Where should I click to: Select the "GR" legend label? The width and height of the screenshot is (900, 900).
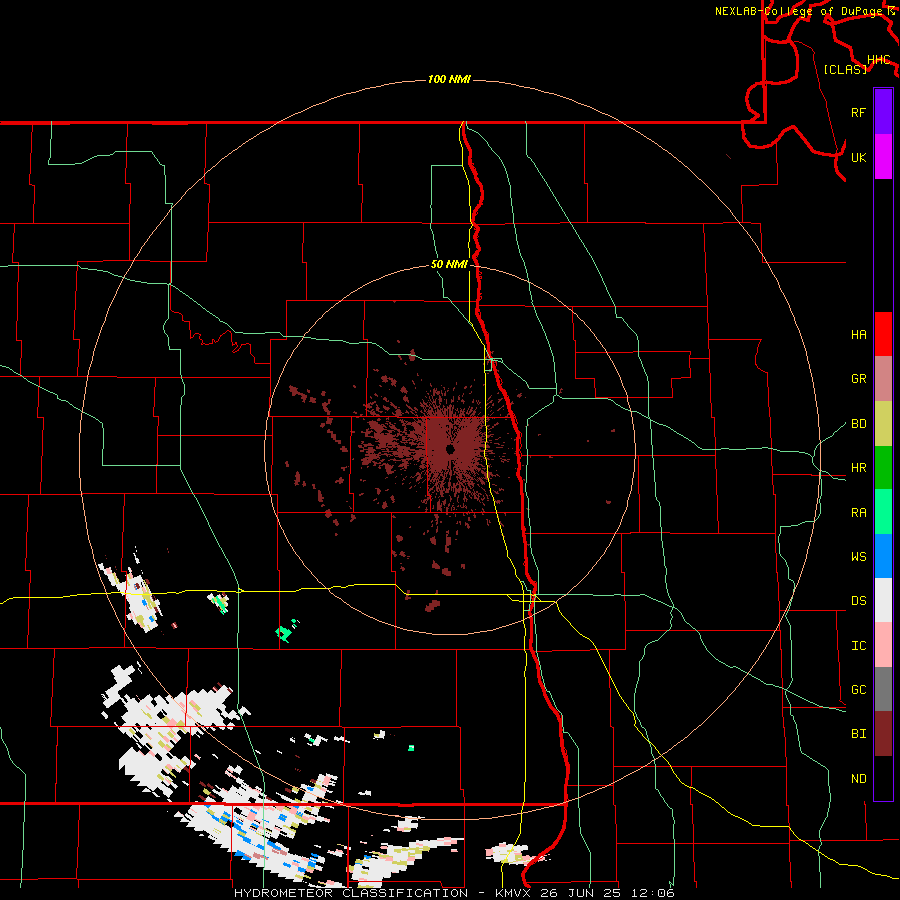pyautogui.click(x=858, y=378)
